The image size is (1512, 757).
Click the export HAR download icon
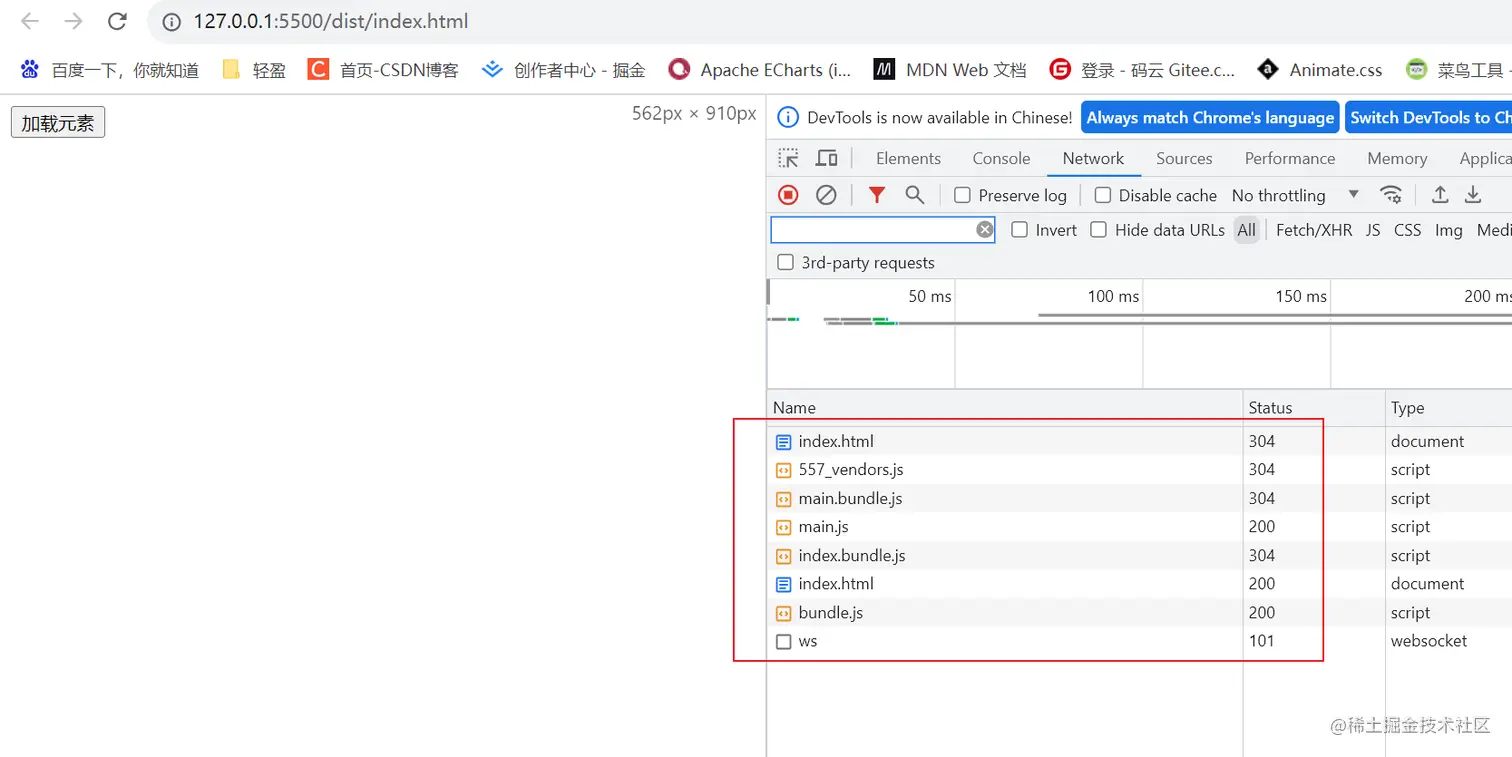[1473, 195]
